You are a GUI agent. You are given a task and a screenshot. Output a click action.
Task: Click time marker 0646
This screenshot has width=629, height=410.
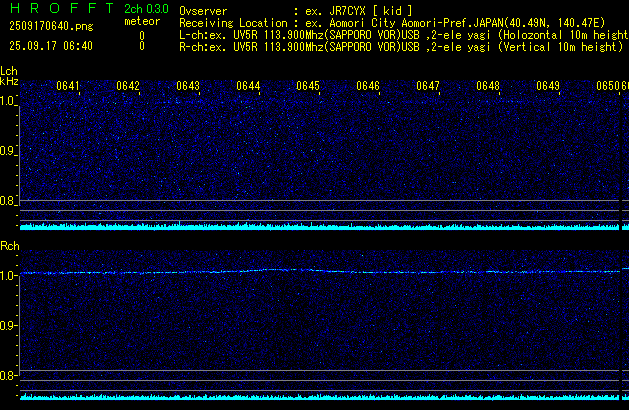coord(368,86)
